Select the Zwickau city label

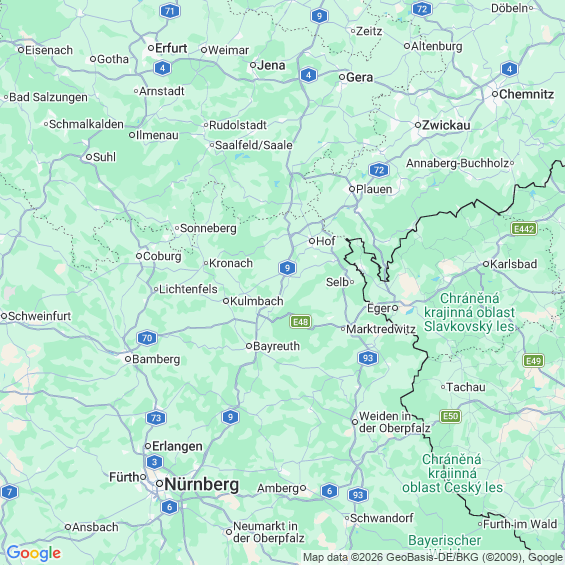pos(446,125)
